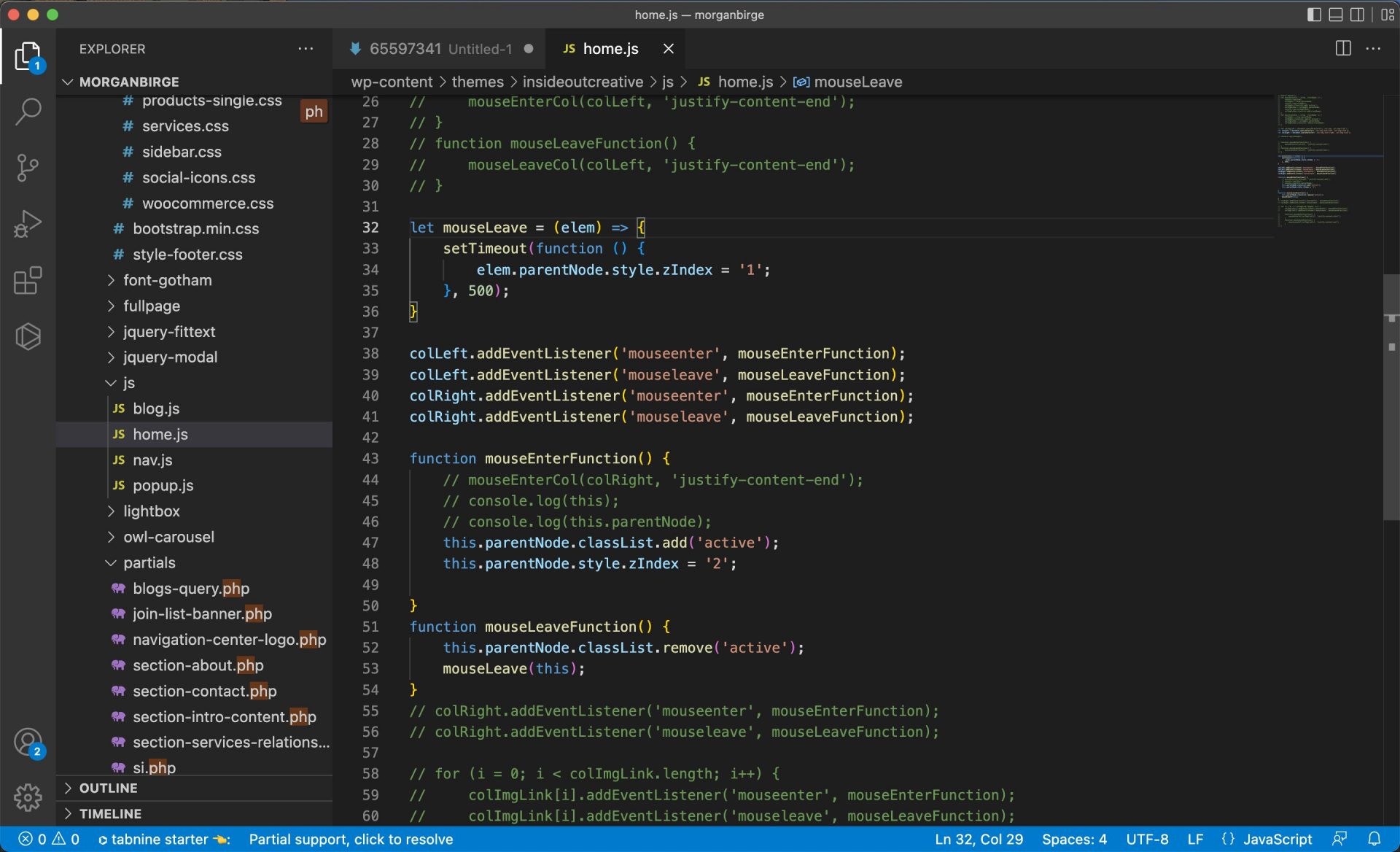1400x852 pixels.
Task: Customize editor layout icon
Action: coord(1388,15)
